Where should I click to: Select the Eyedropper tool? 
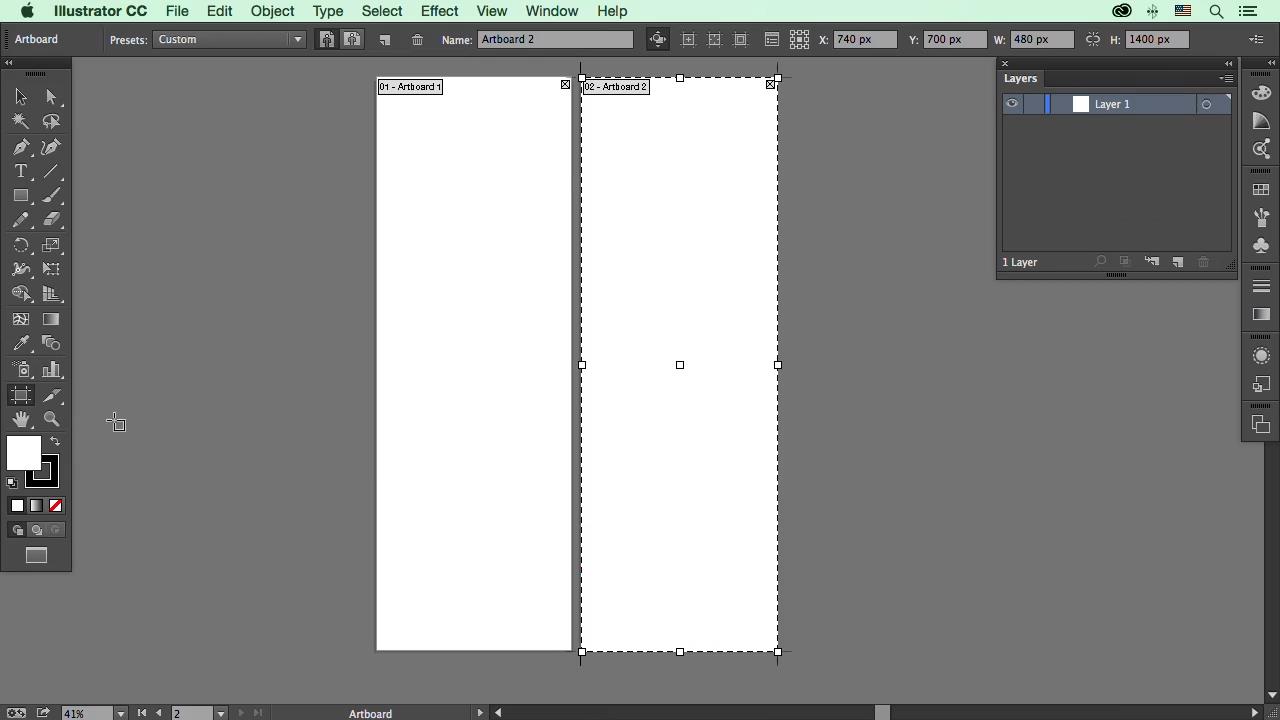coord(21,343)
